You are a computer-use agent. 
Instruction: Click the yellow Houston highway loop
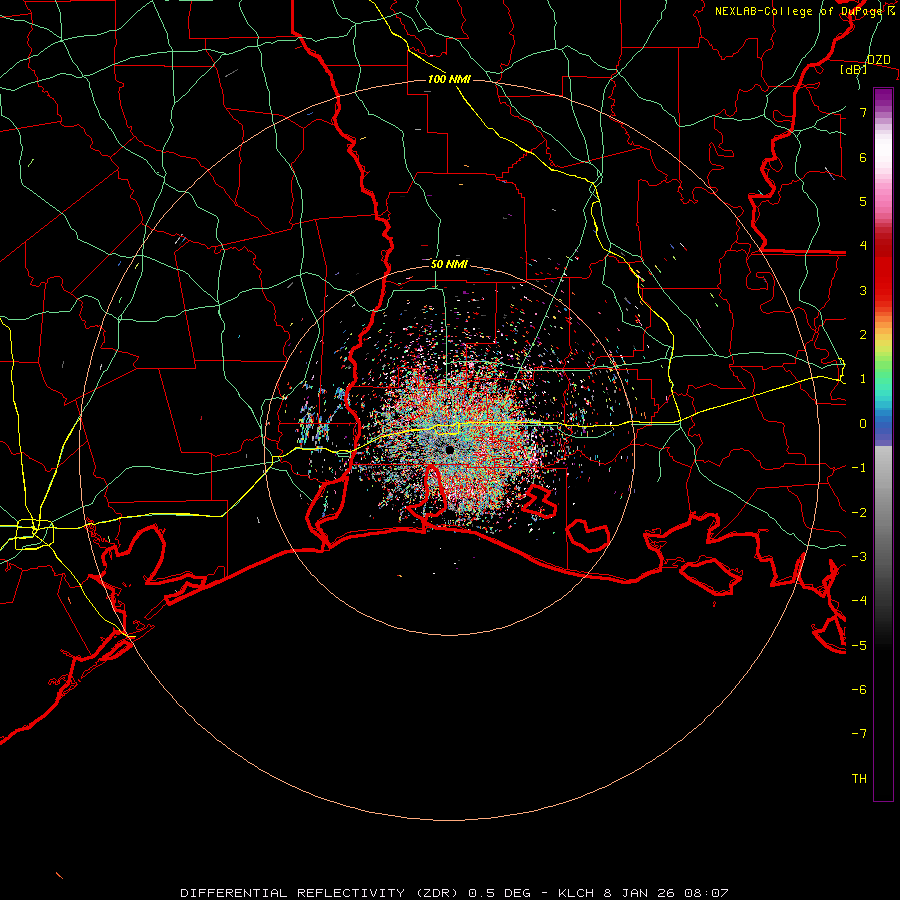(x=34, y=533)
